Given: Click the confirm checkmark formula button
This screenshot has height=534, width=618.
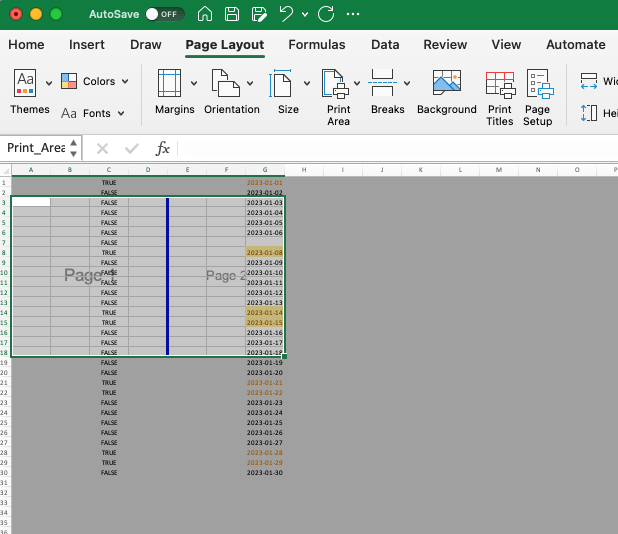Looking at the screenshot, I should [x=132, y=149].
